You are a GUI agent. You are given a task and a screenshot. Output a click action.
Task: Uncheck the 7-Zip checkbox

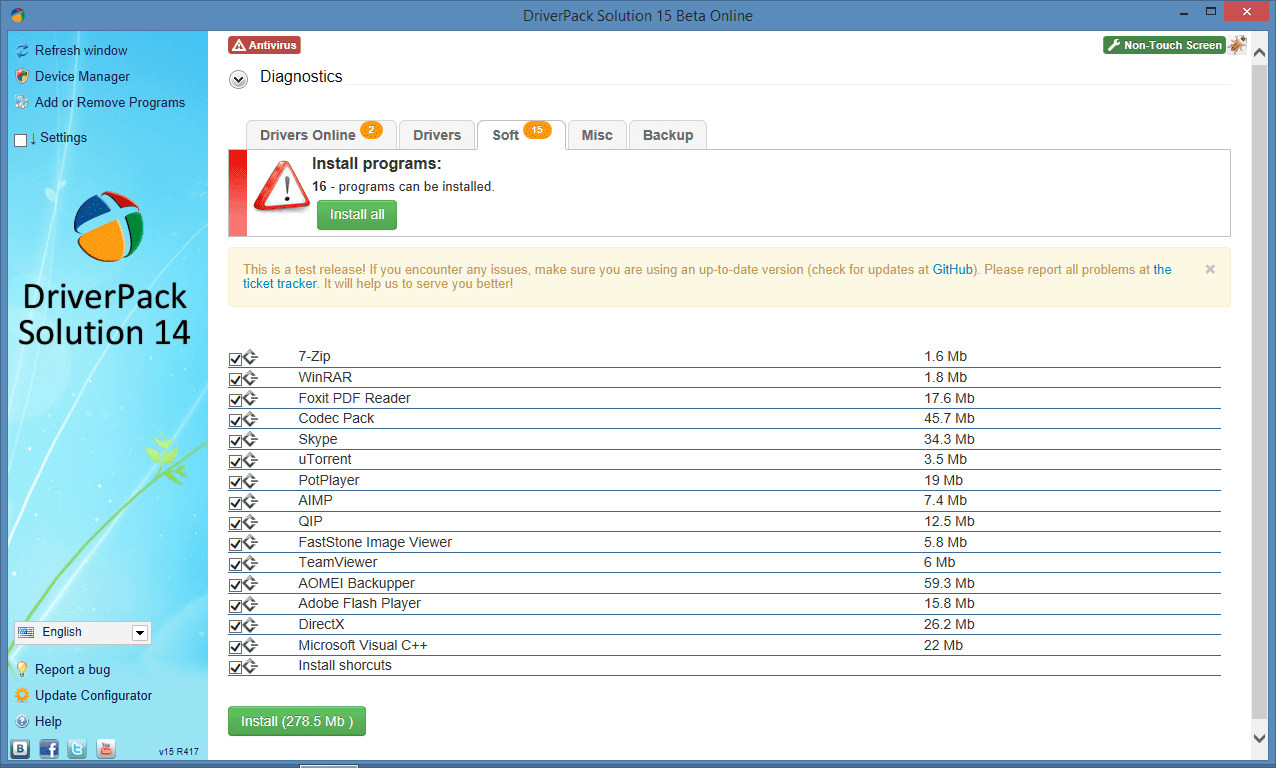[x=236, y=359]
